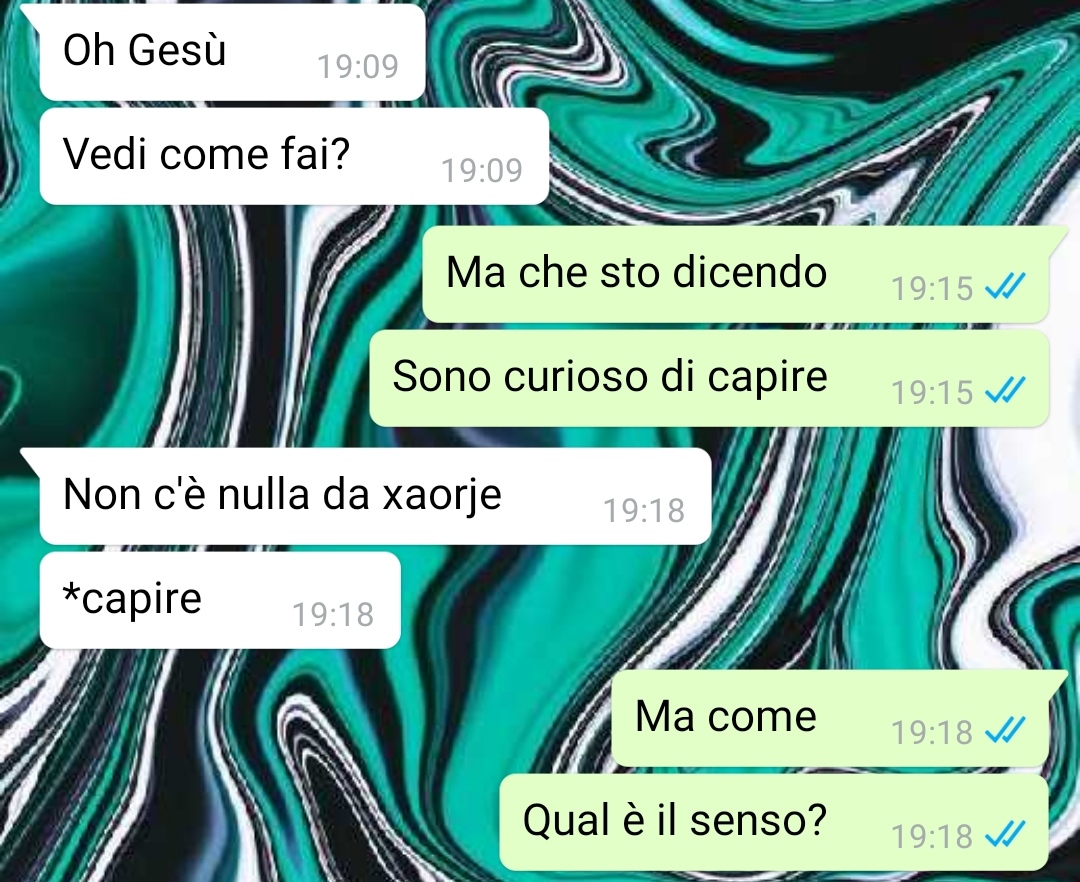Click 19:09 timestamp on 'Vedi come fai?'
This screenshot has height=882, width=1080.
[x=482, y=171]
